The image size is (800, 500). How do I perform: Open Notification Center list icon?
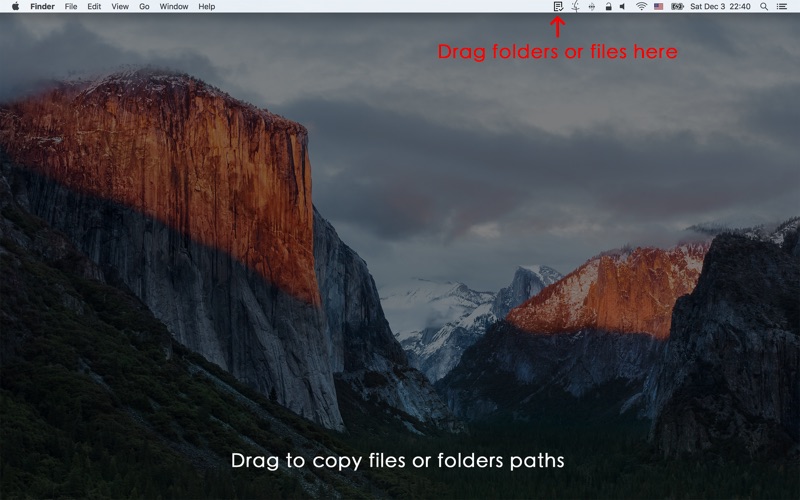click(782, 6)
